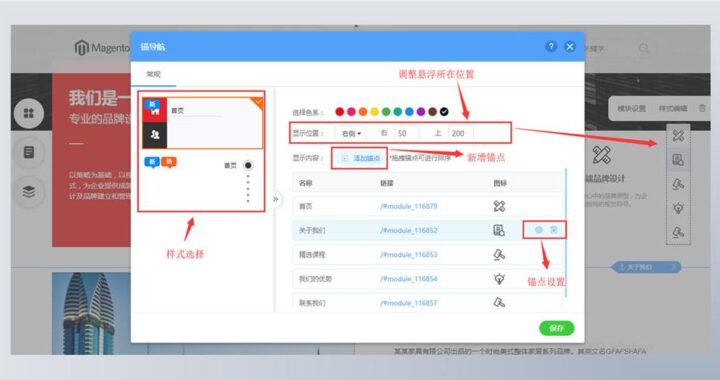Click the skyscraper image on background page
The image size is (720, 380).
[92, 313]
